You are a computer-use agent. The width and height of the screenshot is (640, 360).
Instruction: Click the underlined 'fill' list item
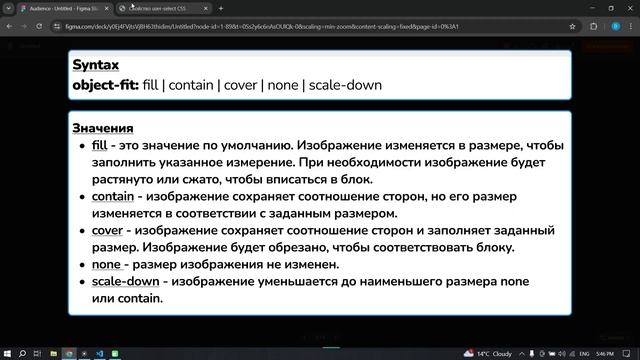point(99,145)
